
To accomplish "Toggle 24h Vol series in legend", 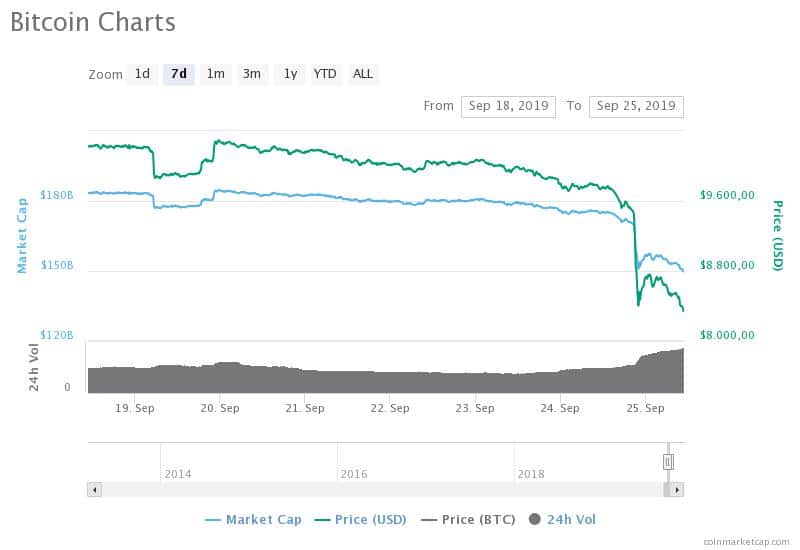I will [562, 520].
